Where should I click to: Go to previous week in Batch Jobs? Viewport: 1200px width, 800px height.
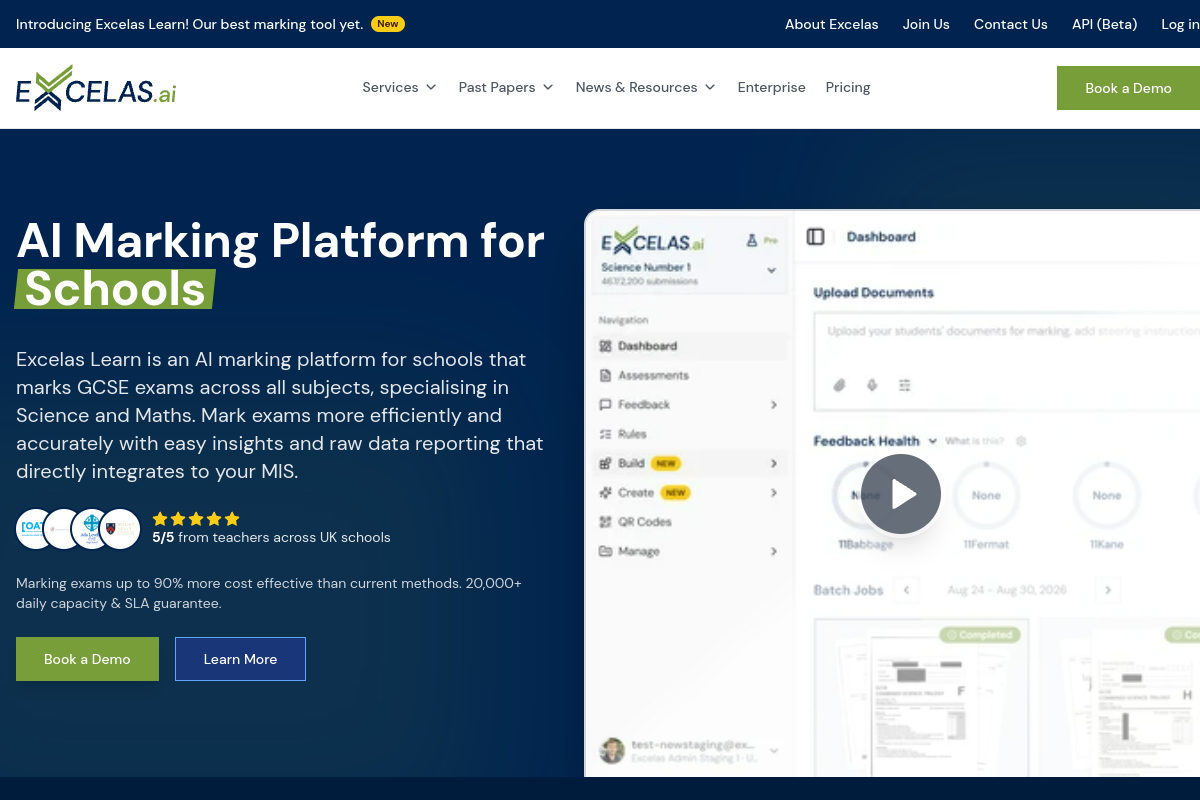tap(907, 590)
